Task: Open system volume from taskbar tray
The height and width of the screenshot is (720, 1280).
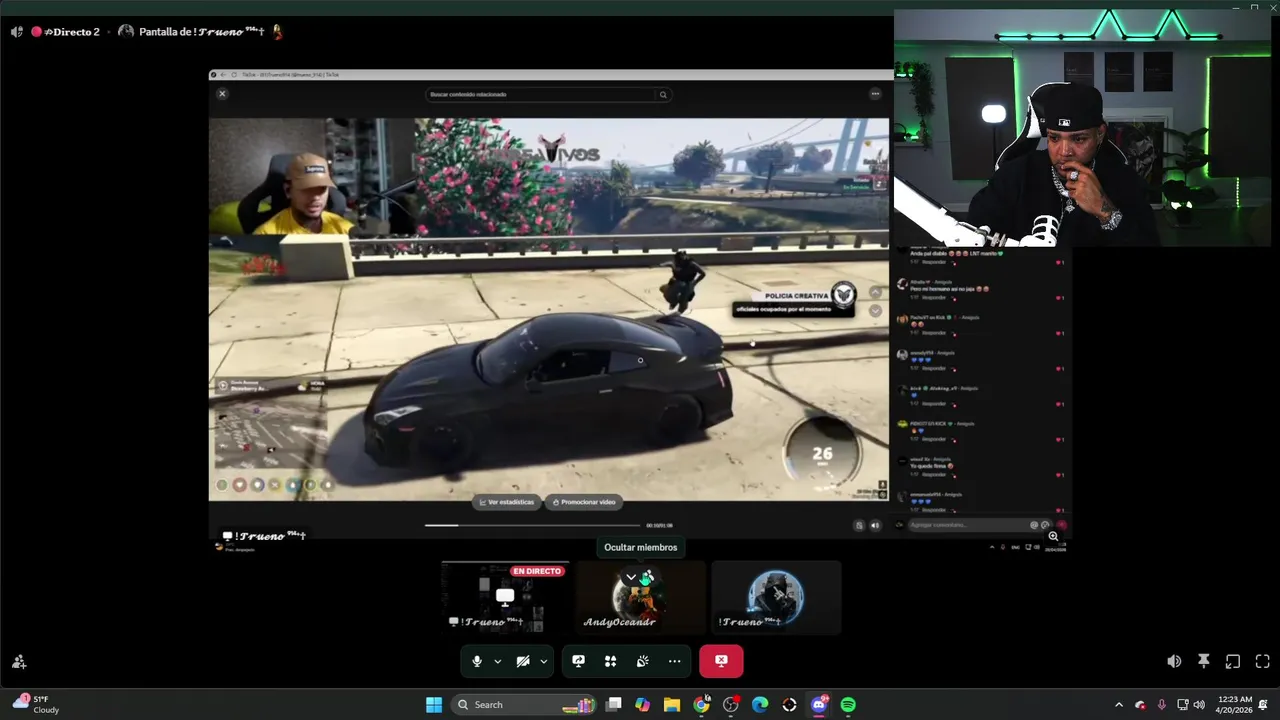Action: (x=1199, y=705)
